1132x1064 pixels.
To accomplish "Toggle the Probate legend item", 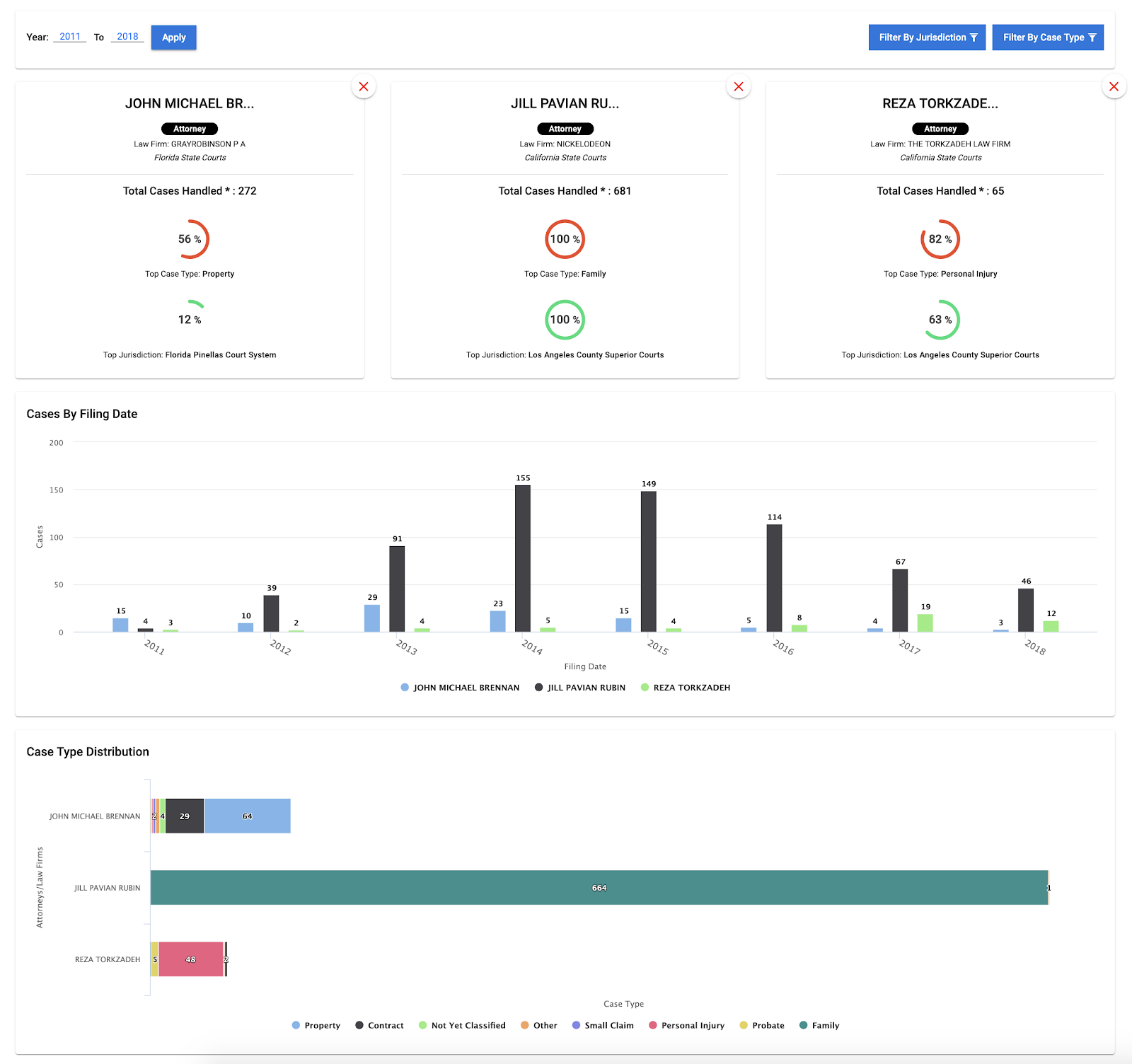I will 762,1025.
